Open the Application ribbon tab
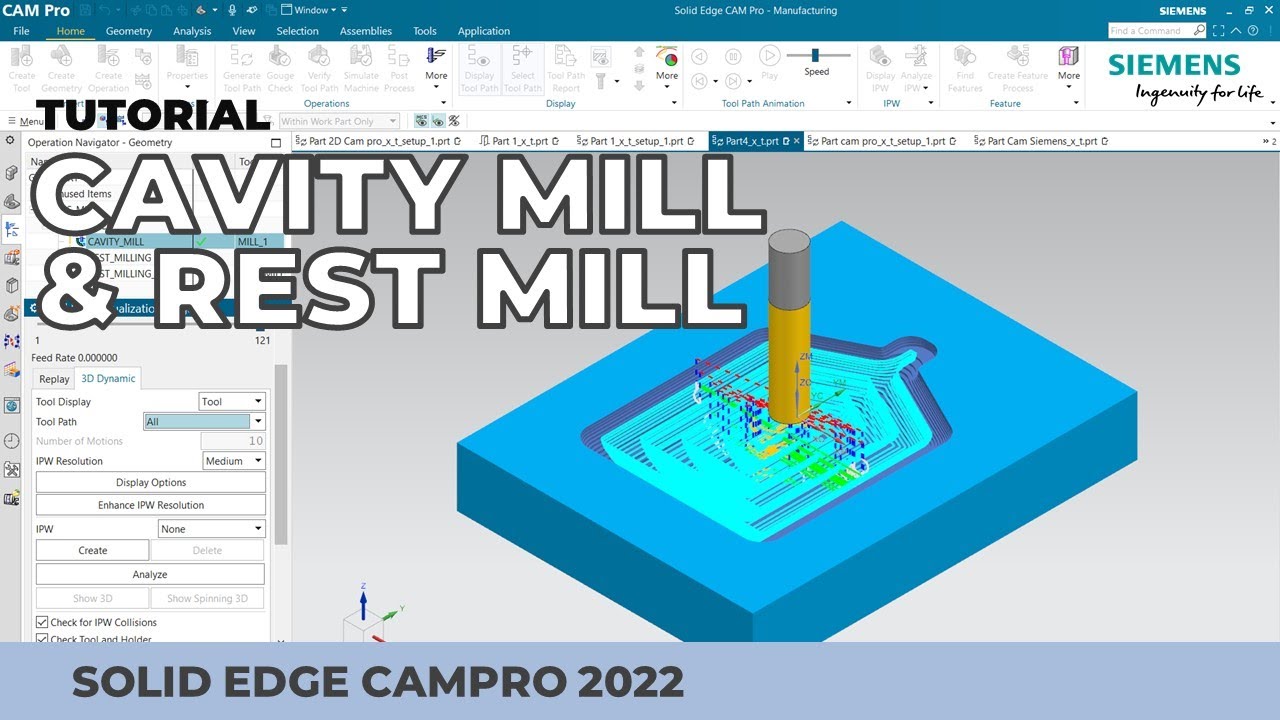The image size is (1280, 720). click(484, 31)
